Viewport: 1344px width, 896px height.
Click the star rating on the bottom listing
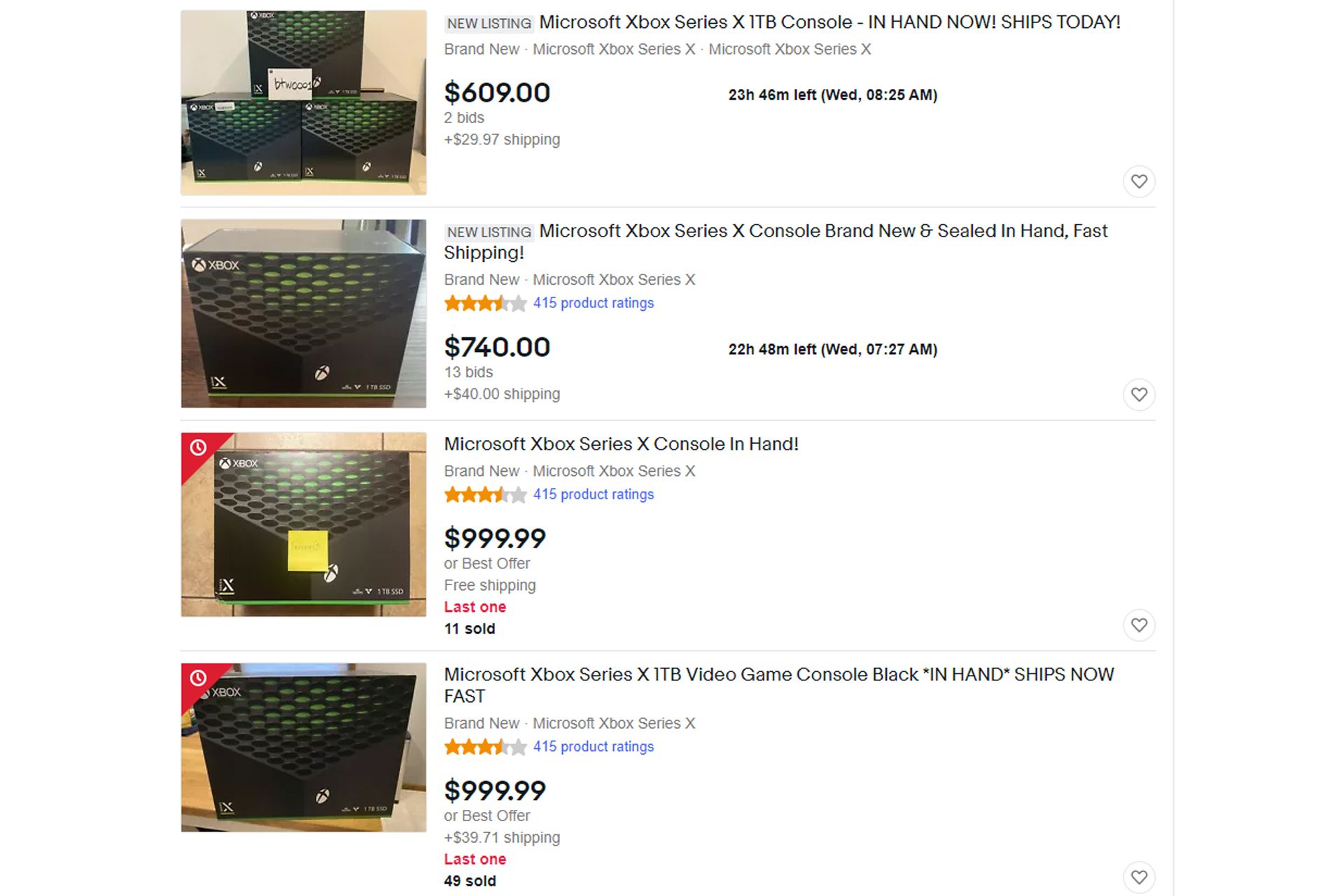click(x=483, y=747)
